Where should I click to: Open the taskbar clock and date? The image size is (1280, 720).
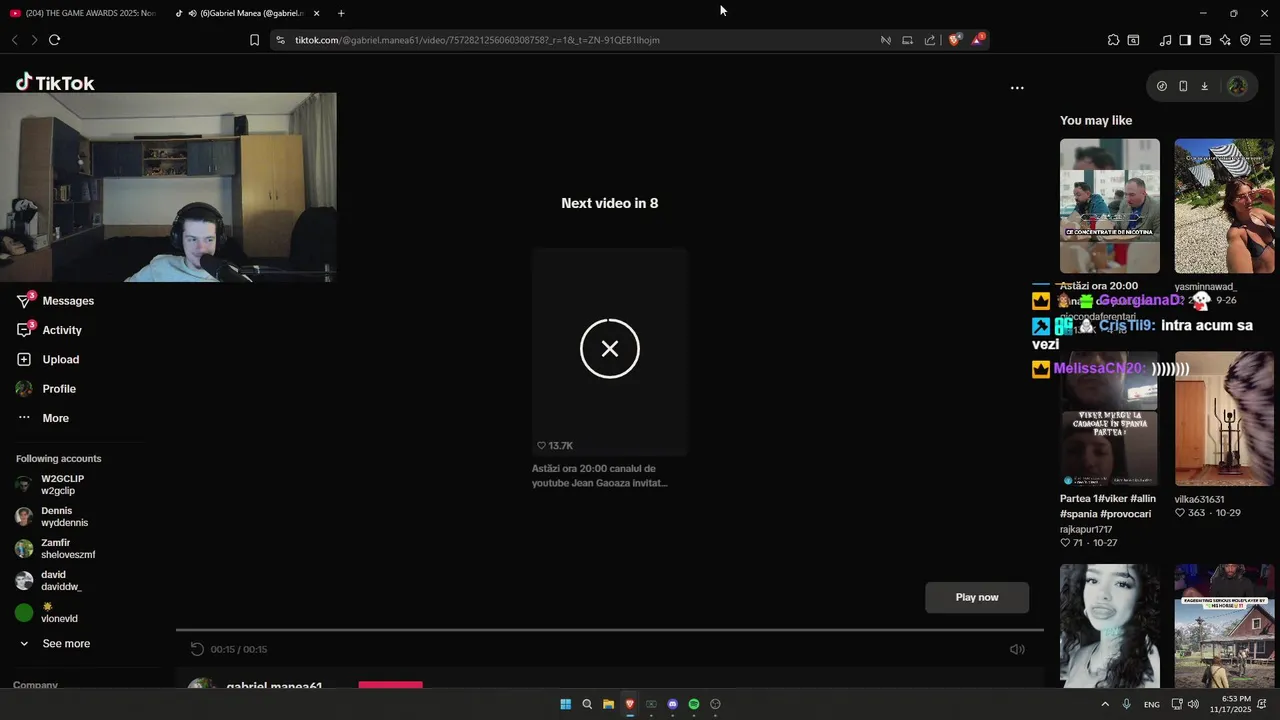point(1230,704)
